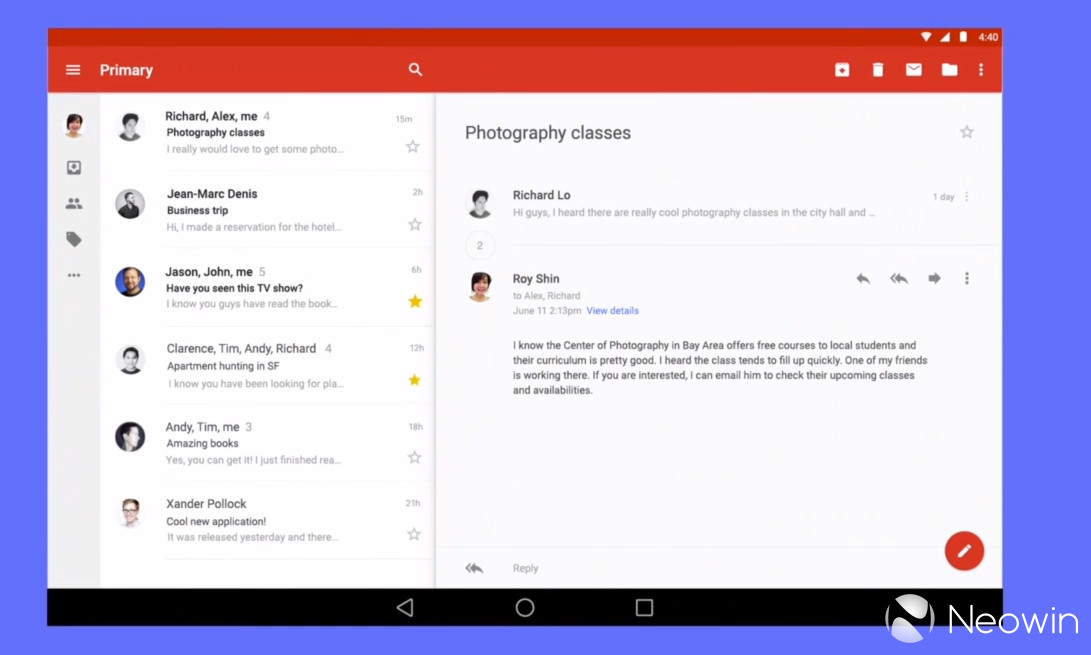
Task: Star the Business trip email
Action: click(415, 224)
